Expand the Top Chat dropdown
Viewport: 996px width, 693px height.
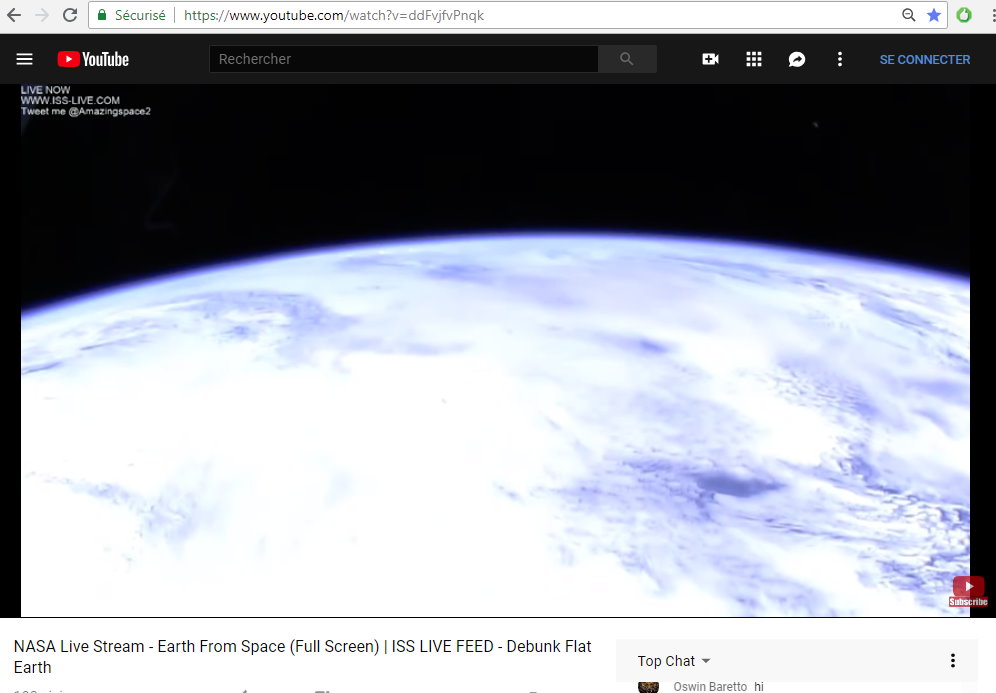pyautogui.click(x=673, y=661)
